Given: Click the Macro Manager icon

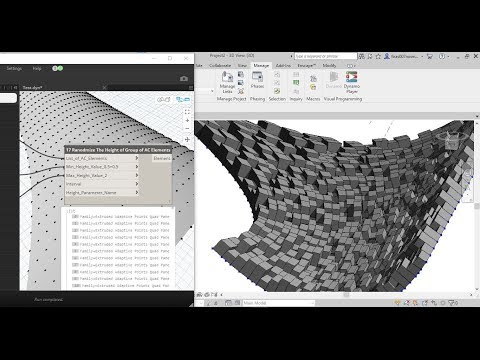Looking at the screenshot, I should coord(313,79).
